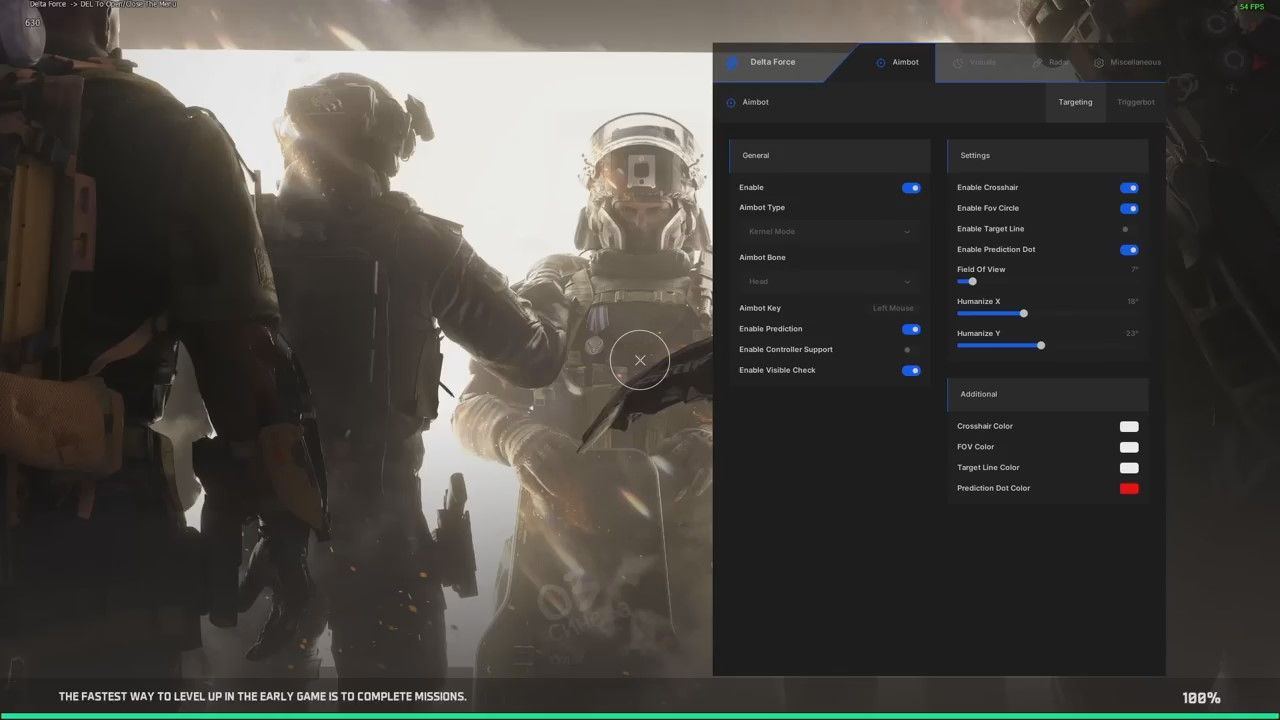Click the Aimbot section header icon
This screenshot has height=720, width=1280.
pyautogui.click(x=731, y=102)
